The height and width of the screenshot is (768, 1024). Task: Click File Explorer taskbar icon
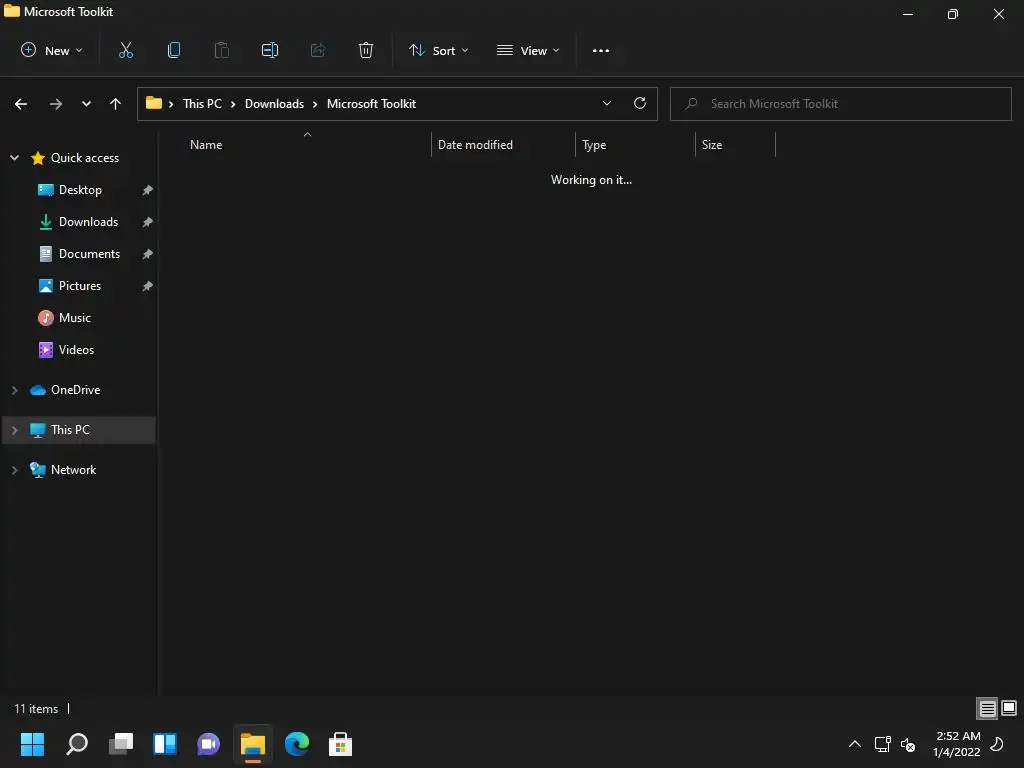[253, 744]
